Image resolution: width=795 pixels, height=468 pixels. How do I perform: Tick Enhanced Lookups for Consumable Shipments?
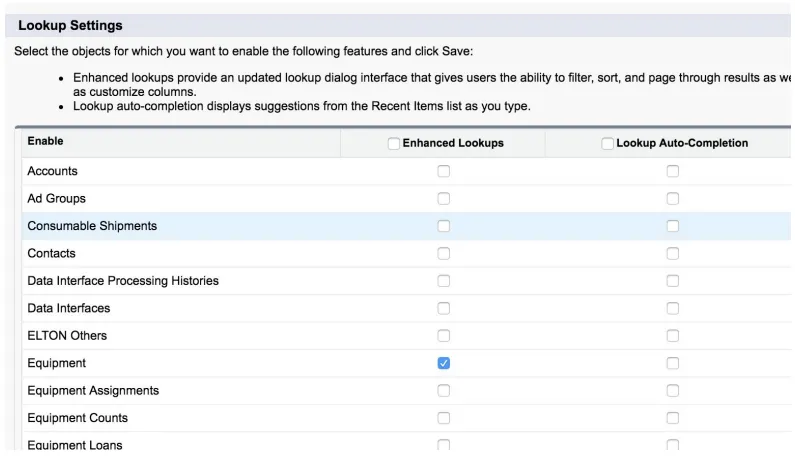click(x=444, y=226)
